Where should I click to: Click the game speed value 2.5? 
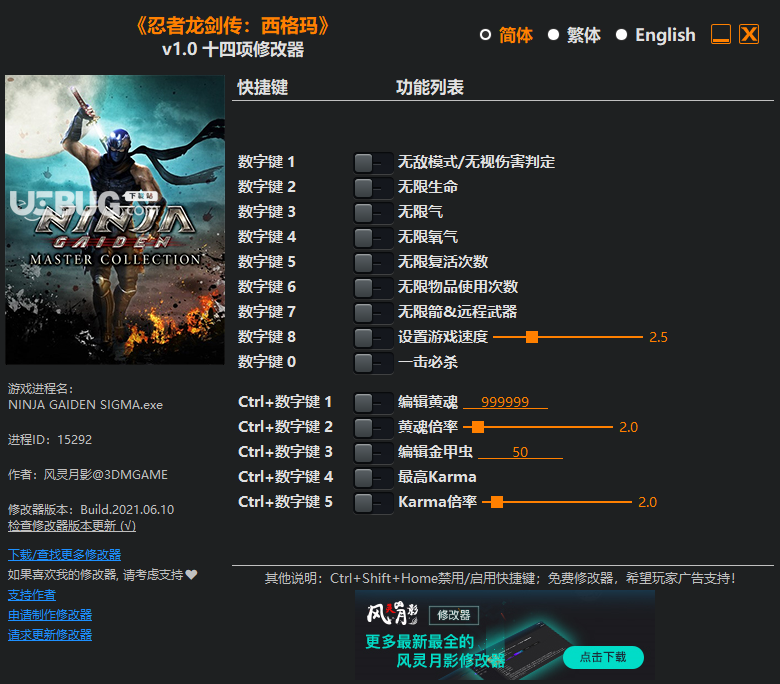click(658, 337)
